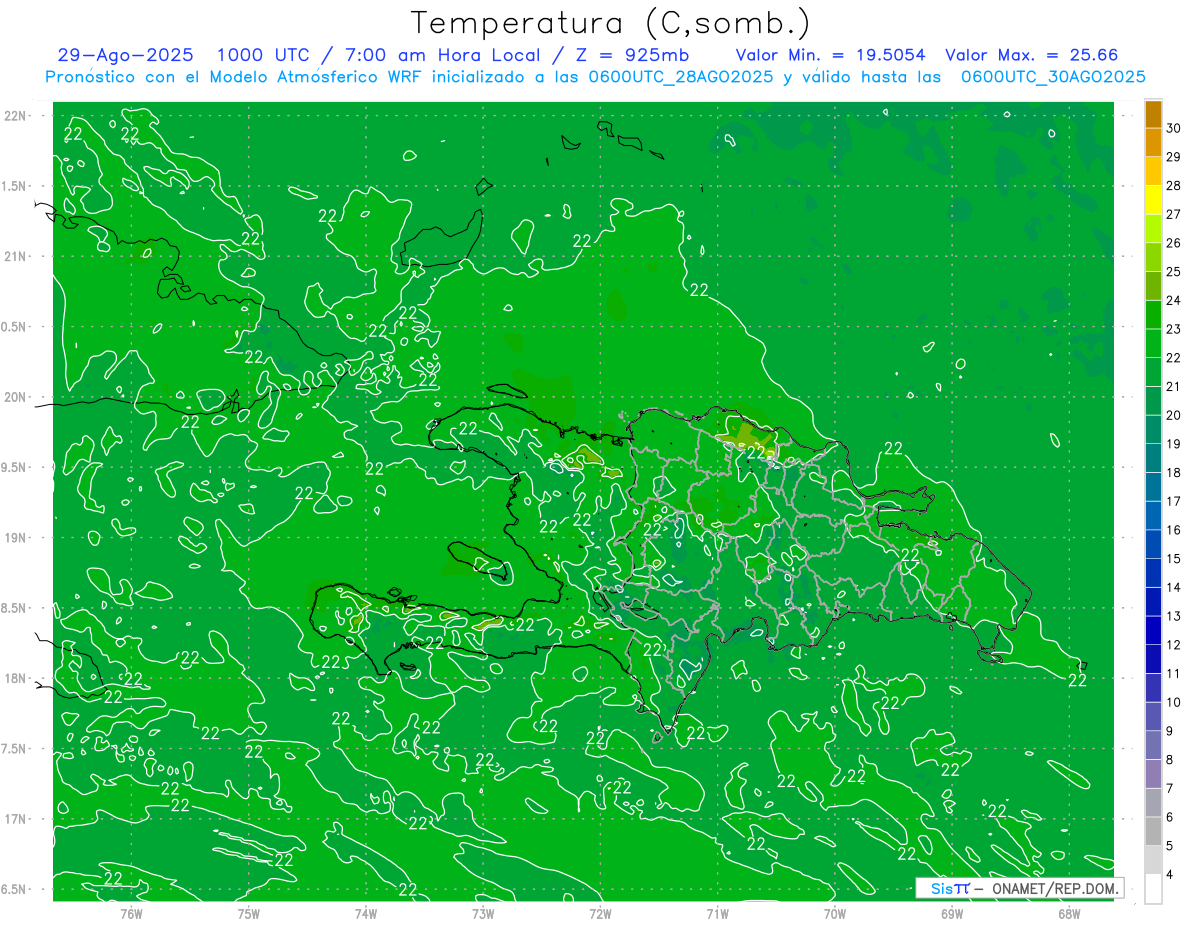The image size is (1200, 927).
Task: Click the "17N" latitude axis label
Action: (x=17, y=819)
